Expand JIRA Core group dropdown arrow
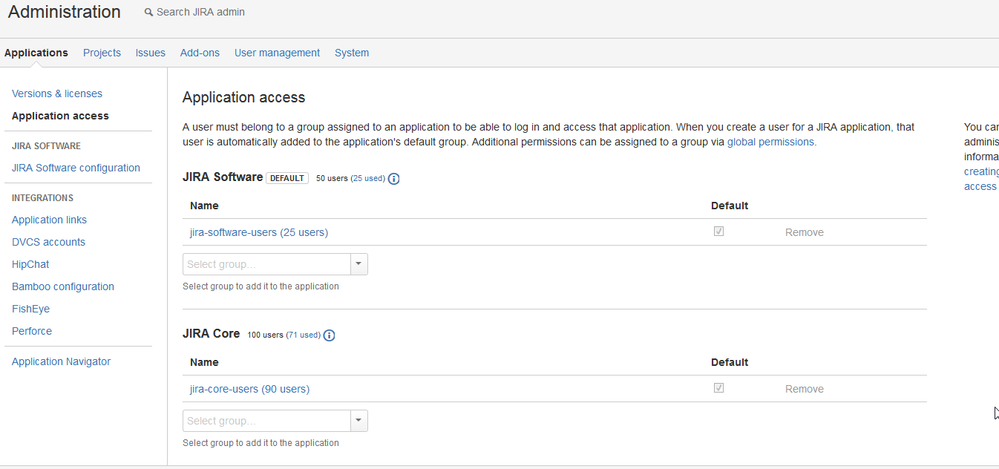999x469 pixels. tap(359, 421)
